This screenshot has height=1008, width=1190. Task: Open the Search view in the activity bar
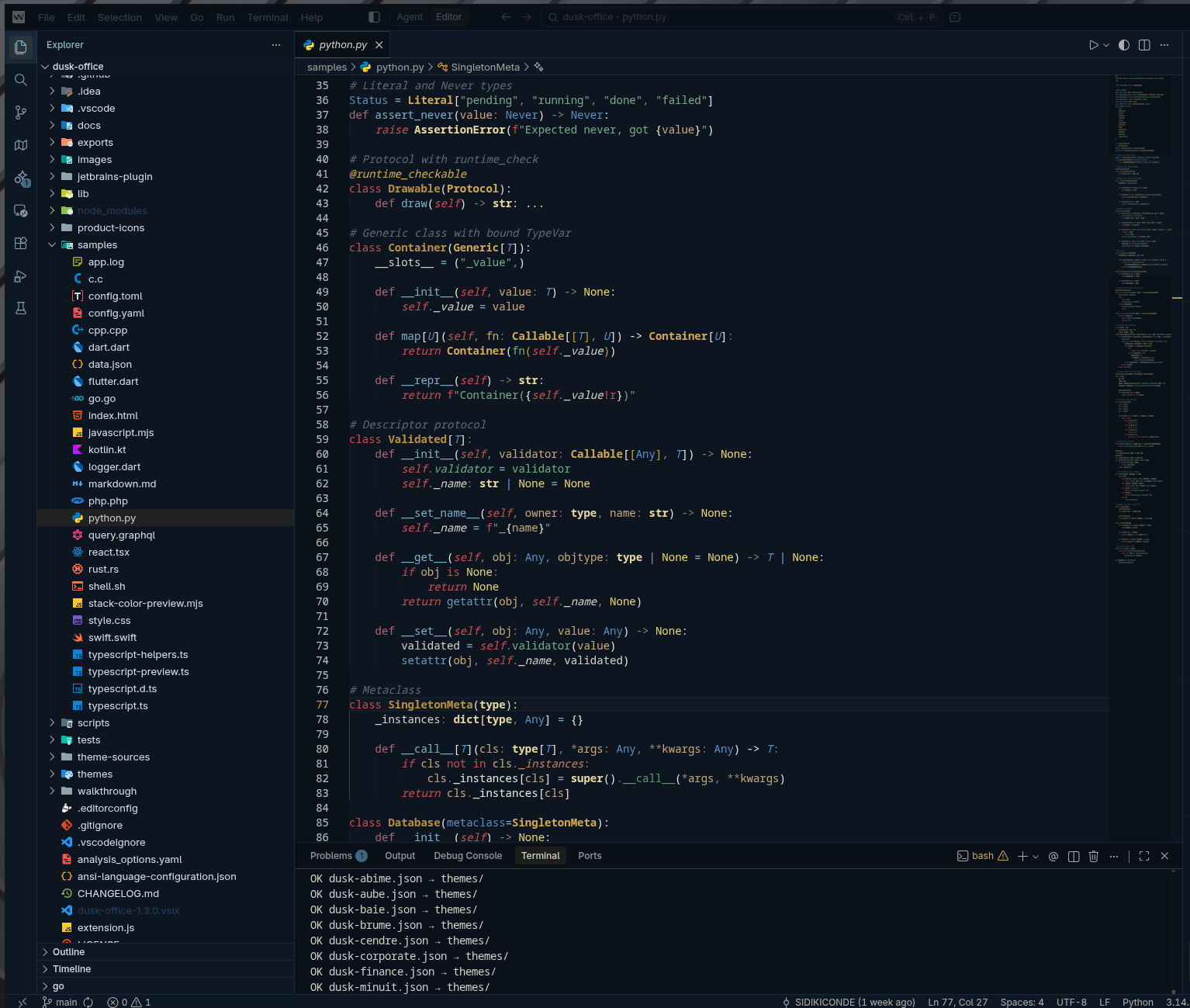click(x=21, y=80)
